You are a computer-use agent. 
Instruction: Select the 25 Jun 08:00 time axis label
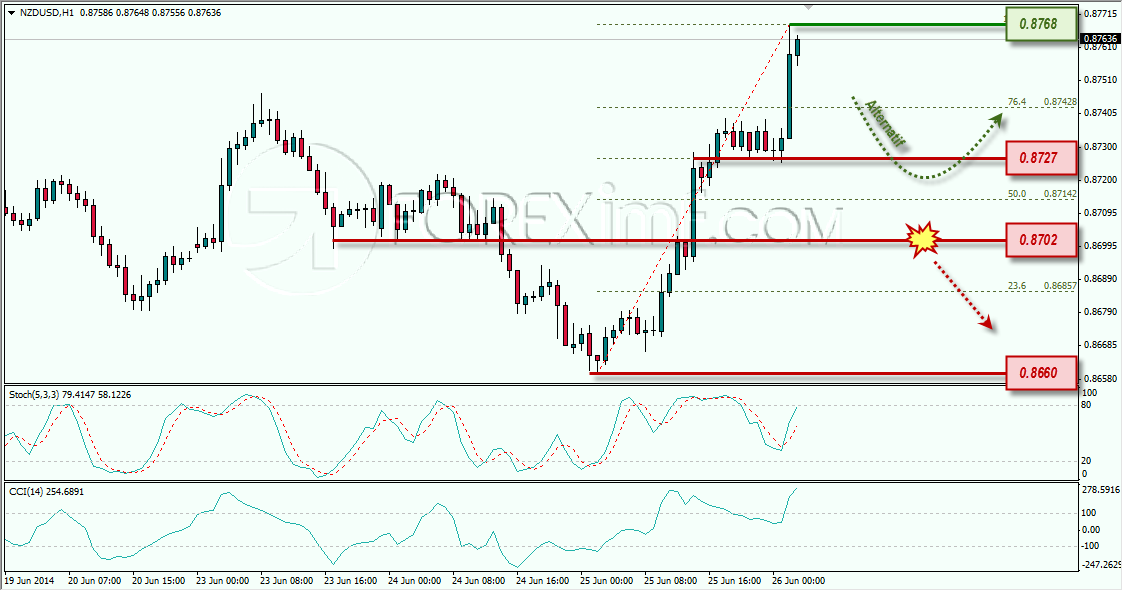tap(671, 581)
